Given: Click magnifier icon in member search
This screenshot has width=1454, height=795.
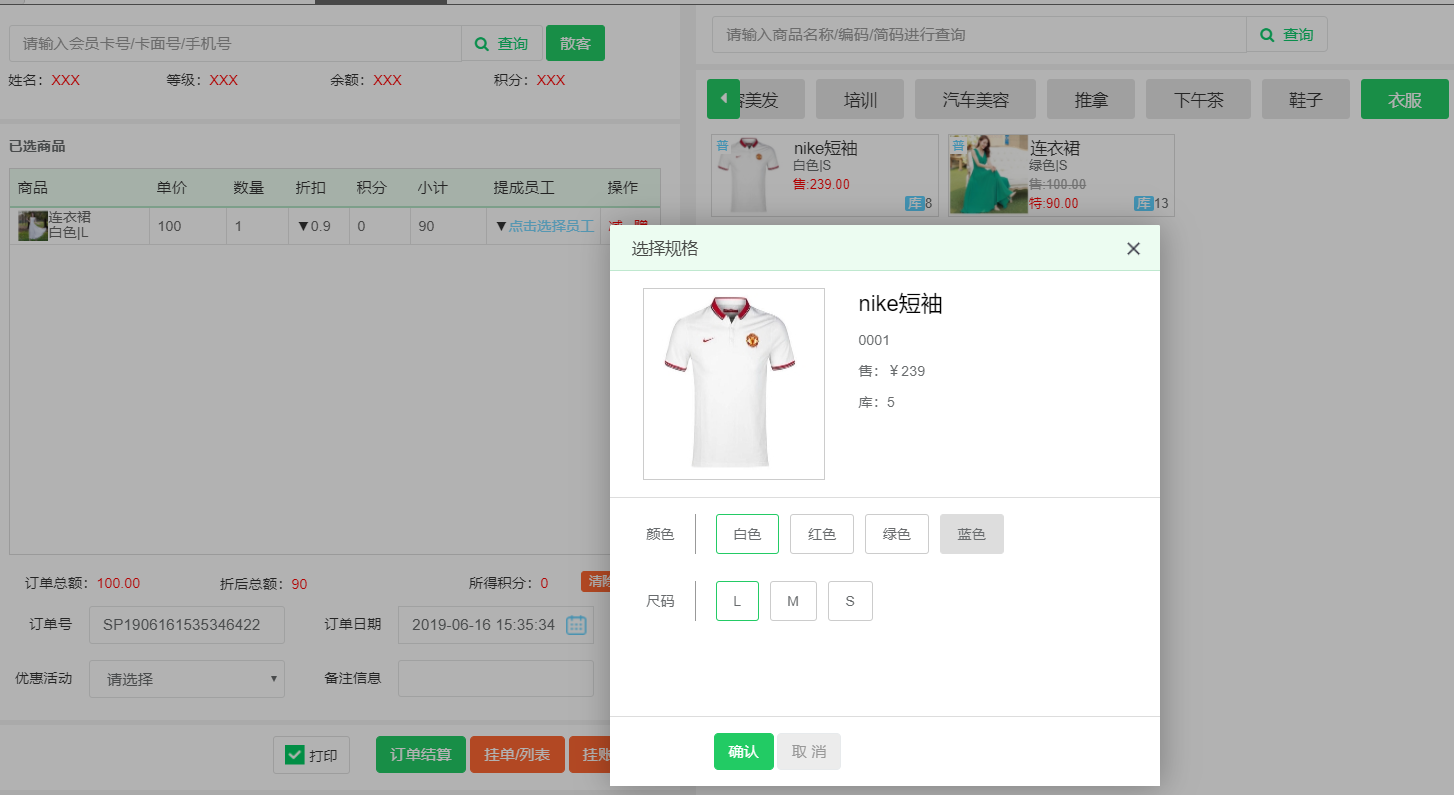Looking at the screenshot, I should (x=481, y=44).
